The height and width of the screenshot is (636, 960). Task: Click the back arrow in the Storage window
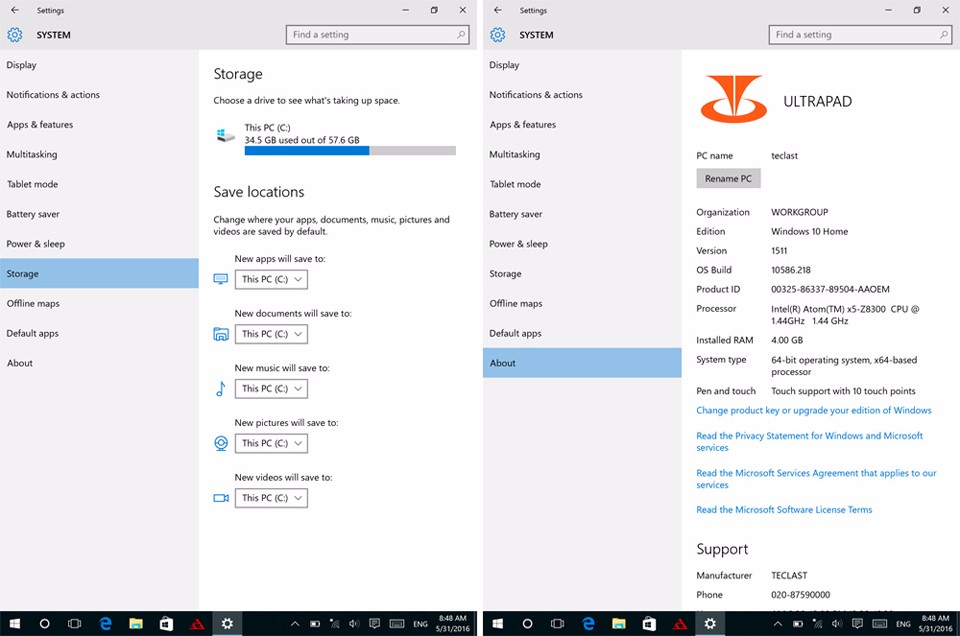14,10
